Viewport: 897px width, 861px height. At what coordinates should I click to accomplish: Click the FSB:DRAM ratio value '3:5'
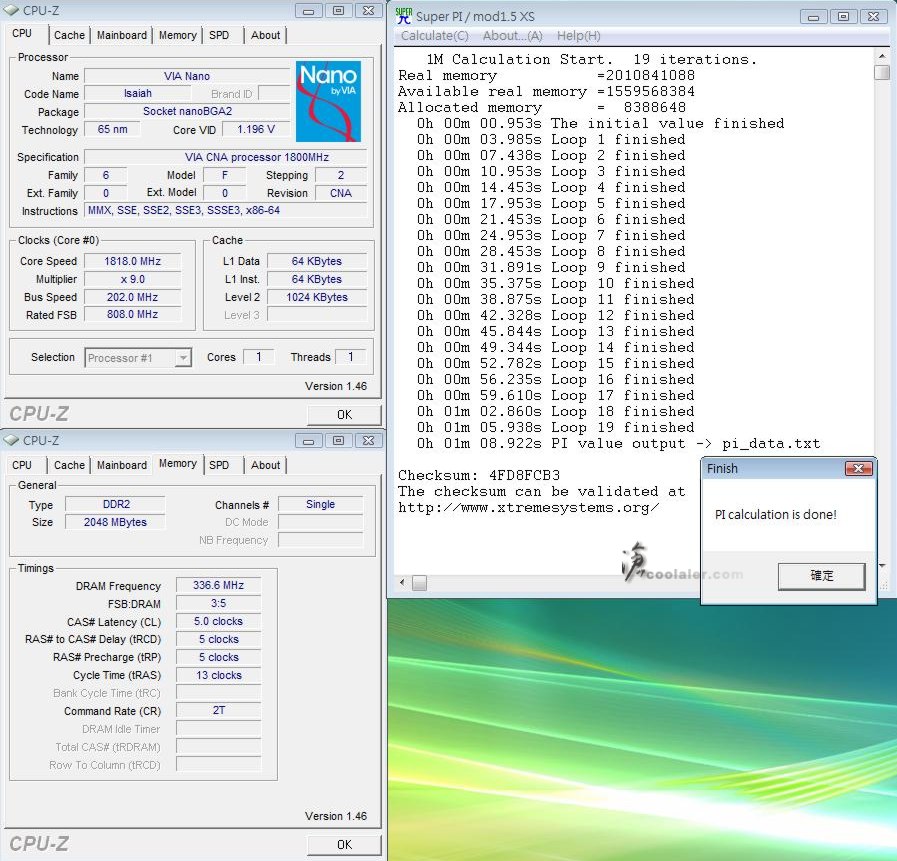pyautogui.click(x=219, y=603)
